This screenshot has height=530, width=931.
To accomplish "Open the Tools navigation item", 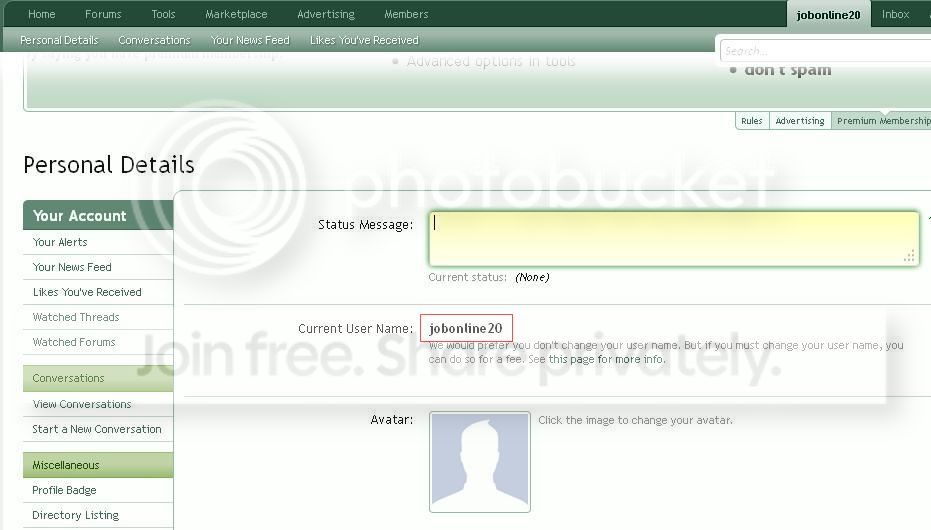I will coord(163,14).
